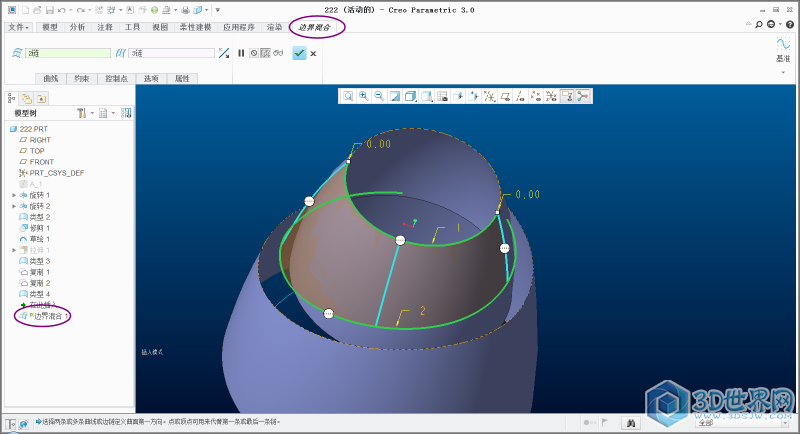This screenshot has height=434, width=800.
Task: Click the Redo arrow icon
Action: [81, 10]
